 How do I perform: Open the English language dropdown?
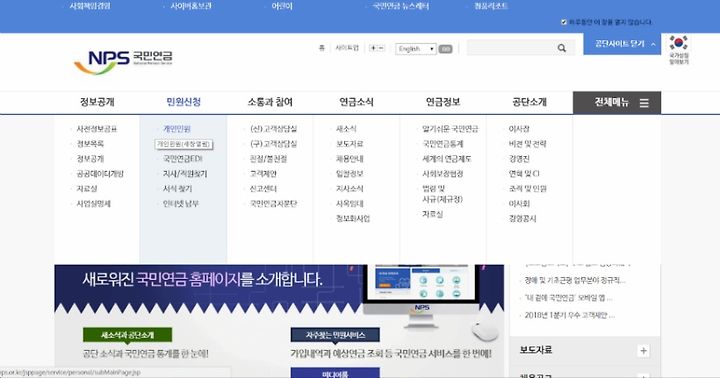(x=416, y=49)
